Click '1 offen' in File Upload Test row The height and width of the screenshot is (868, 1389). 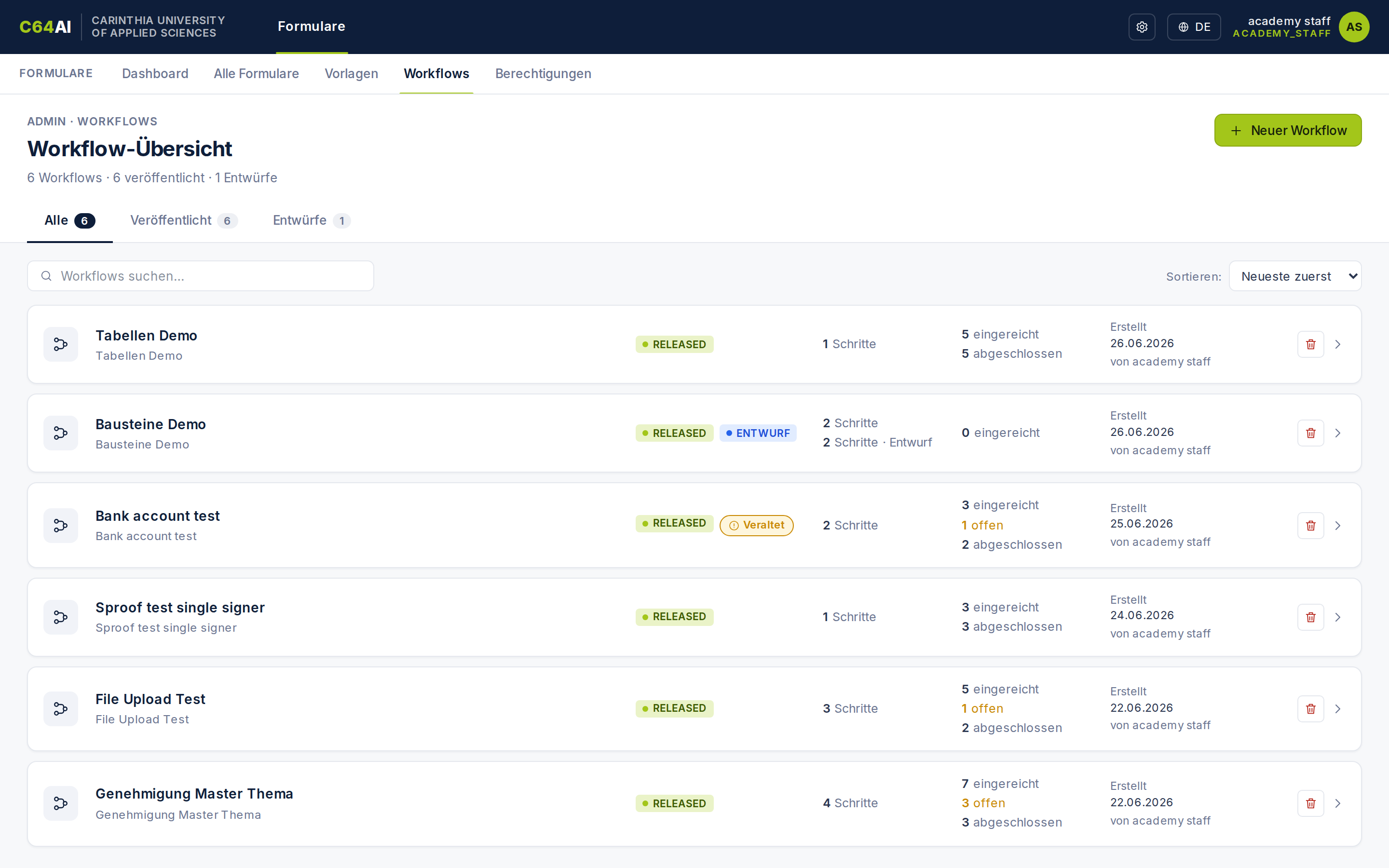click(982, 708)
